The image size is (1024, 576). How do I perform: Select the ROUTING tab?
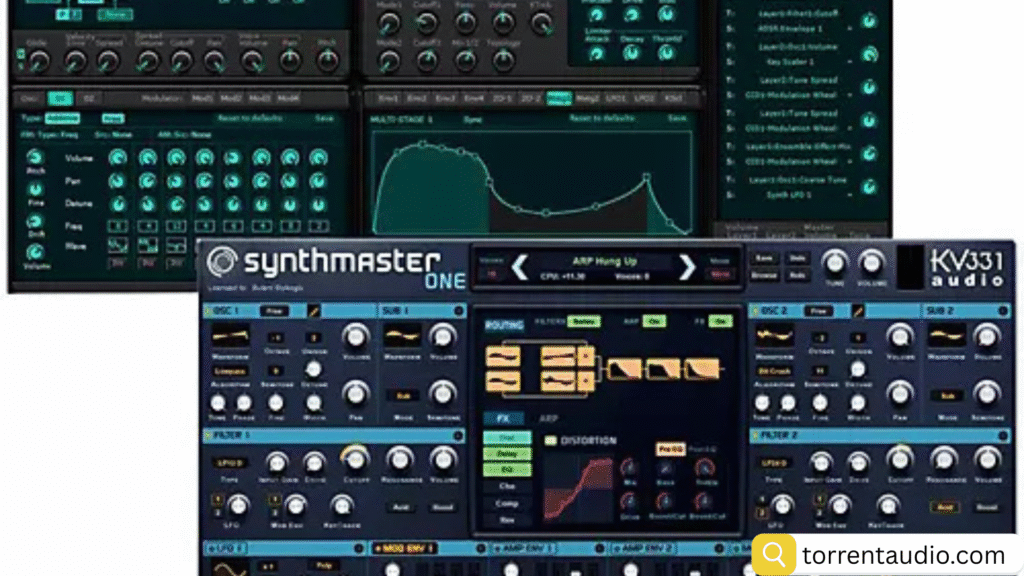point(505,324)
